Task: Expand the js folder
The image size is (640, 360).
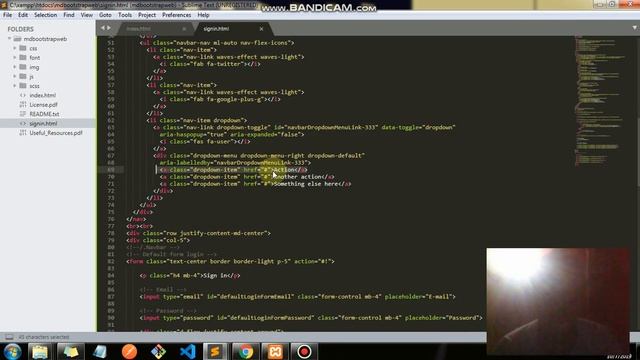Action: coord(15,76)
